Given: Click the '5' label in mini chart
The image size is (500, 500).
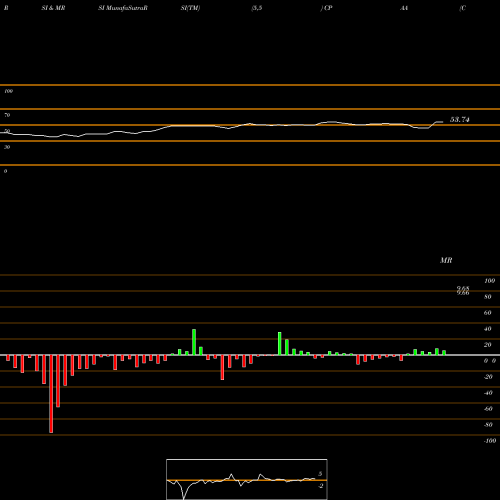Looking at the screenshot, I should [x=320, y=474].
